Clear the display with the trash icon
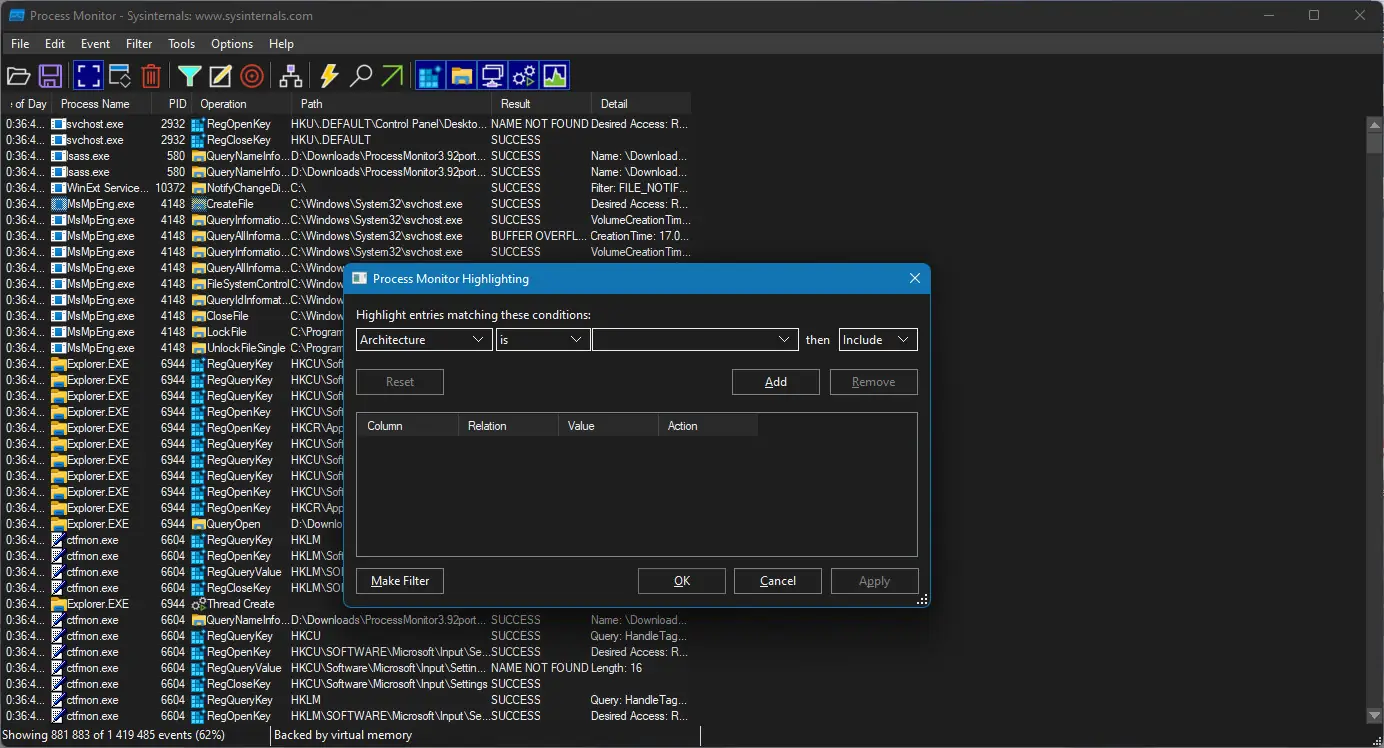The width and height of the screenshot is (1384, 748). coord(151,76)
